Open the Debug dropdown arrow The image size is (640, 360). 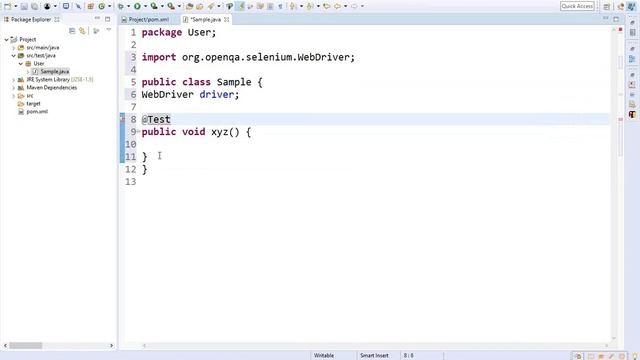[128, 6]
